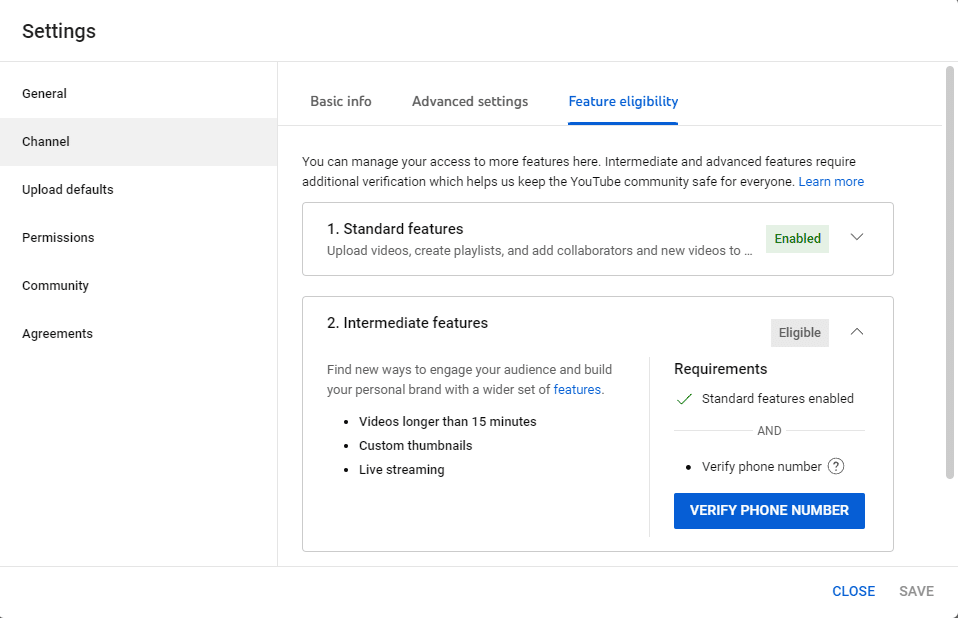Screen dimensions: 958x618
Task: Click the 'Videos longer than 15 minutes' item
Action: pyautogui.click(x=448, y=422)
